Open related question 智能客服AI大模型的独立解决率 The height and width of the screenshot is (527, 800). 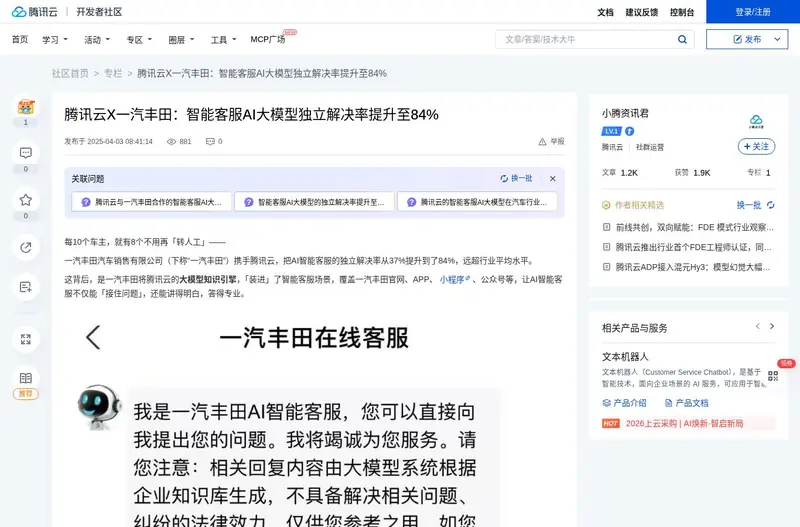[314, 202]
